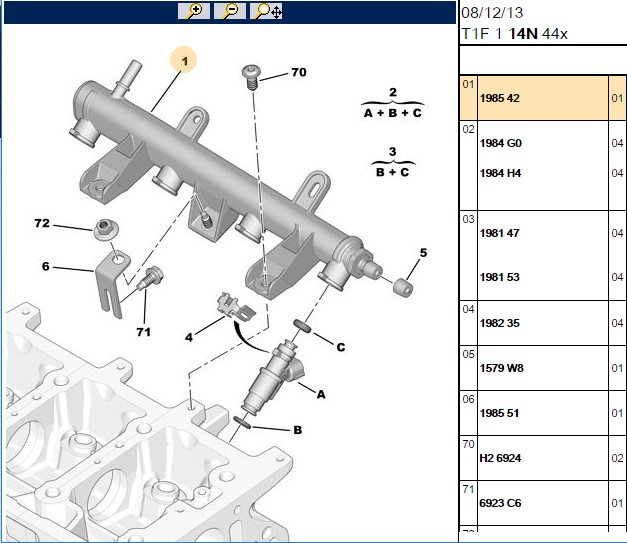Select part number H2 6924
Viewport: 627px width, 543px height.
tap(500, 458)
